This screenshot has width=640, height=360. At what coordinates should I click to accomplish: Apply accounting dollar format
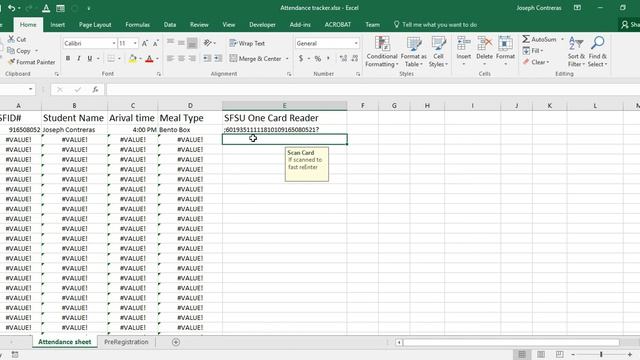pyautogui.click(x=301, y=59)
